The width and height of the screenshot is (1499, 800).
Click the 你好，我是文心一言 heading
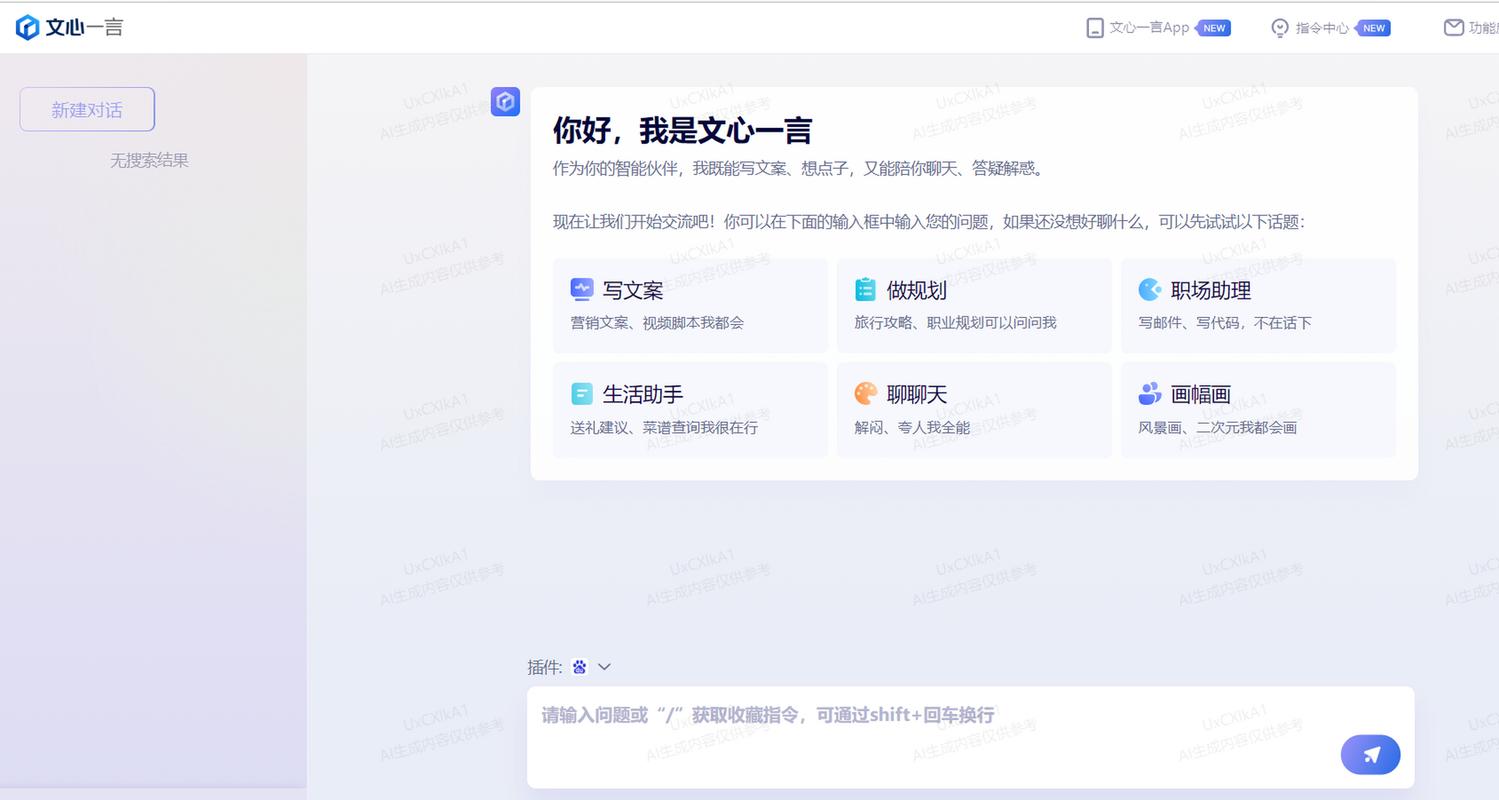tap(682, 130)
